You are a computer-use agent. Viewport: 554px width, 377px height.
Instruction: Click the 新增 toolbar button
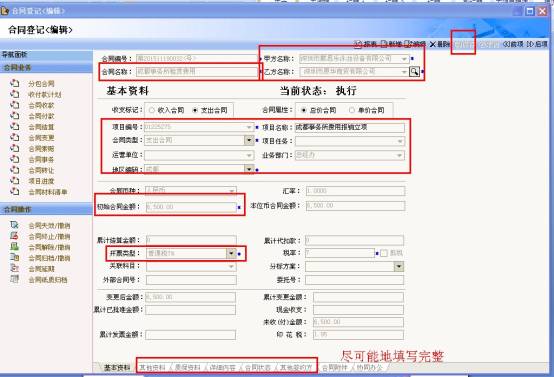coord(392,44)
